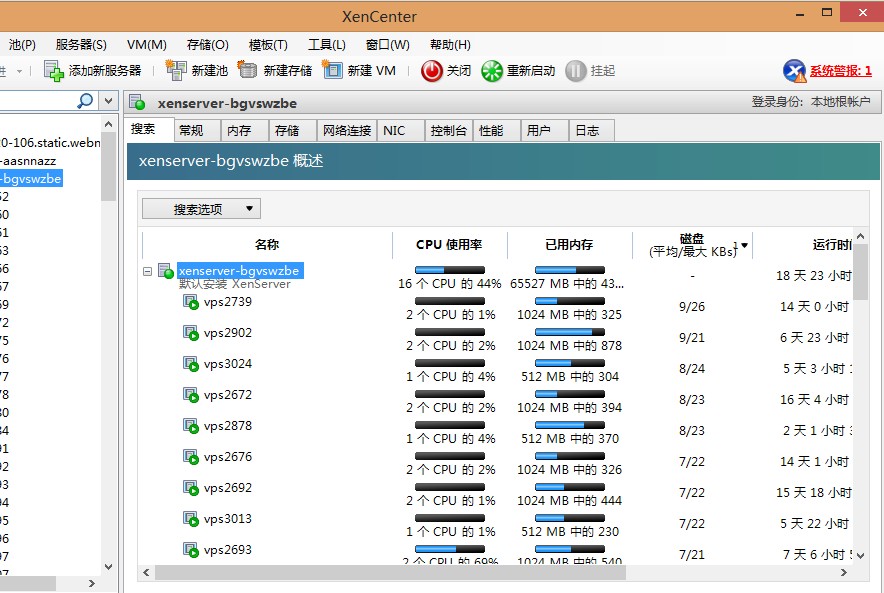Switch to the Console (控制台) tab

pos(449,131)
